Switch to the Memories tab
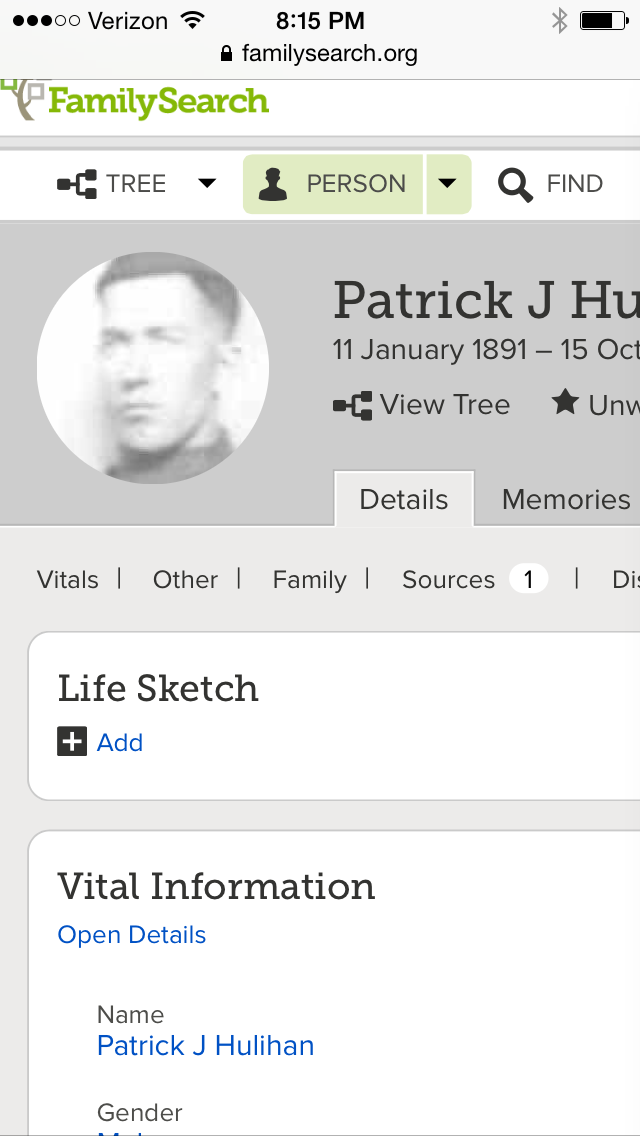This screenshot has height=1136, width=640. (565, 499)
